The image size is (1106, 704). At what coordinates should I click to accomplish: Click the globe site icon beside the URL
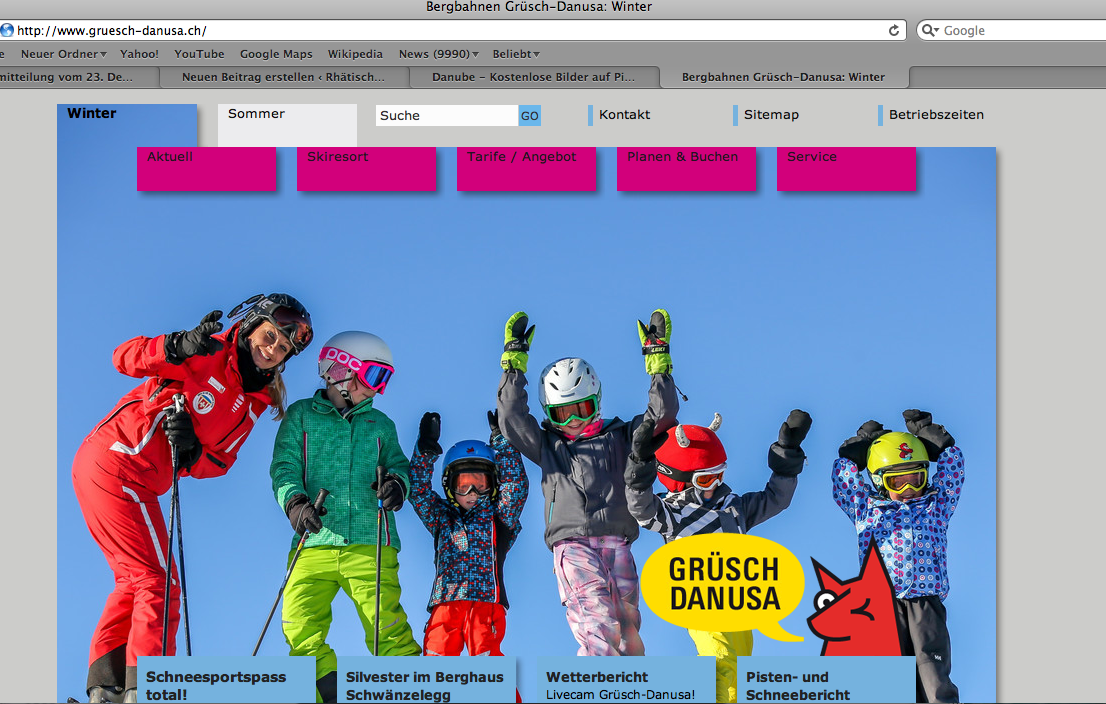[7, 30]
